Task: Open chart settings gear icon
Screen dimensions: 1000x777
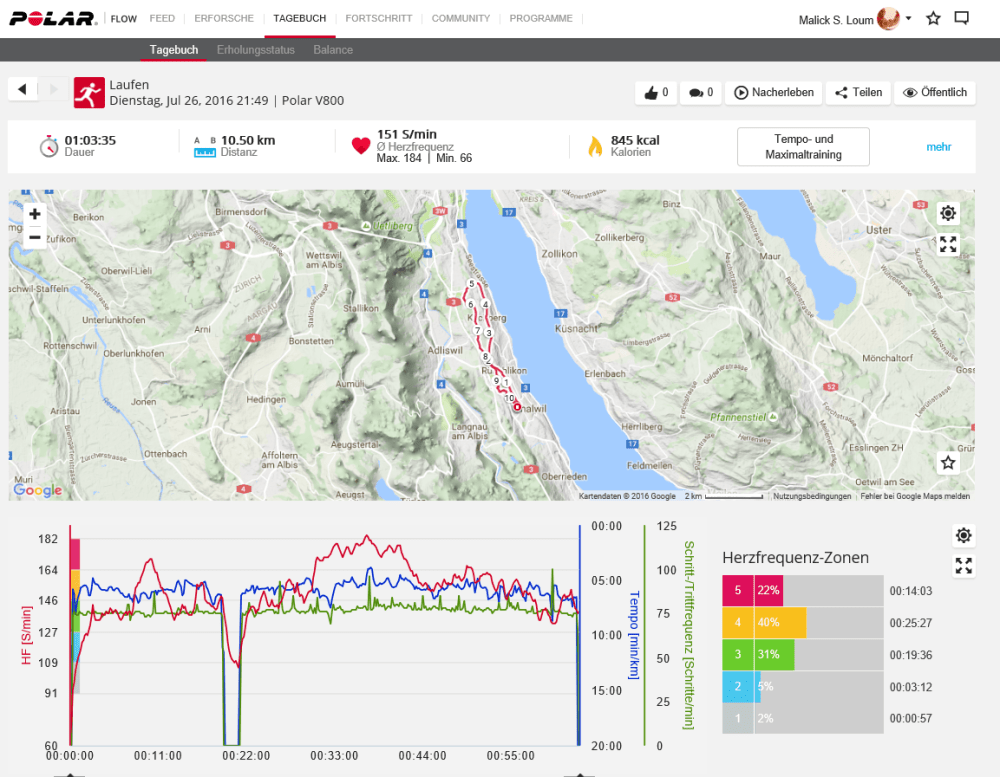Action: coord(963,535)
